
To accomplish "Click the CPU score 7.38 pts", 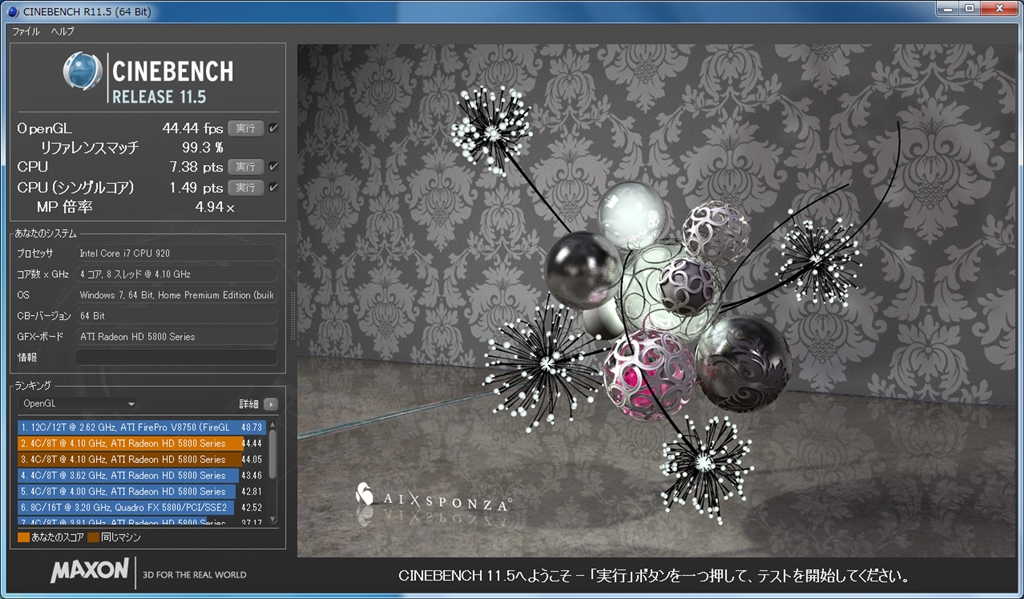I will tap(196, 167).
